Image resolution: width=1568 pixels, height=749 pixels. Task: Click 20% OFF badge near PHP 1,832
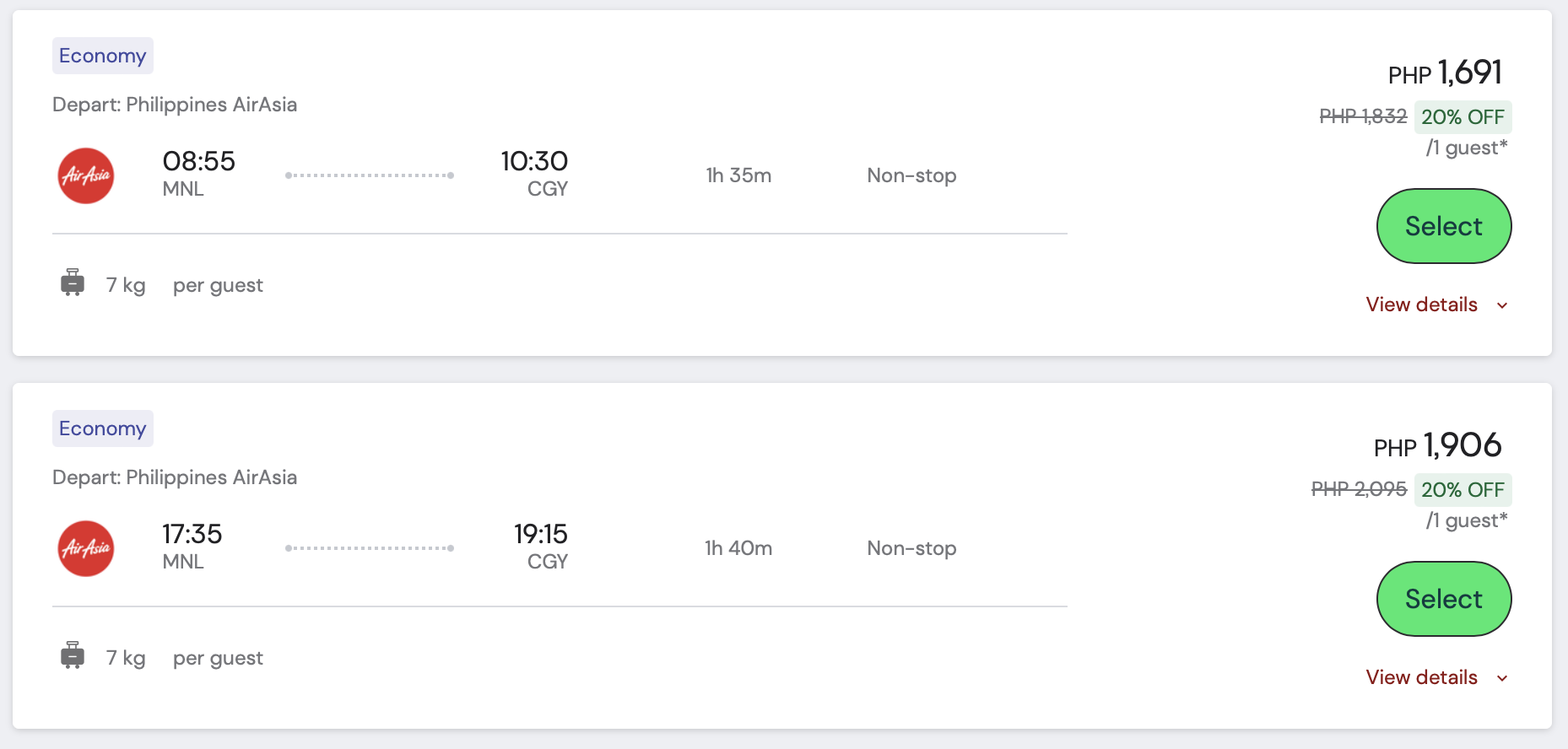click(1463, 117)
